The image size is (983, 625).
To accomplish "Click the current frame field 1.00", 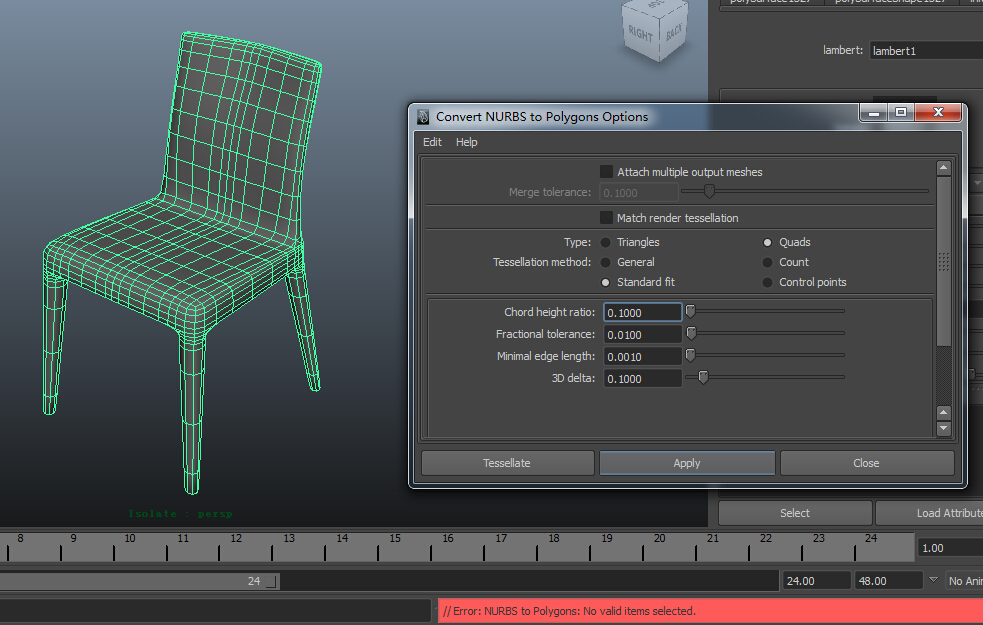I will click(950, 548).
